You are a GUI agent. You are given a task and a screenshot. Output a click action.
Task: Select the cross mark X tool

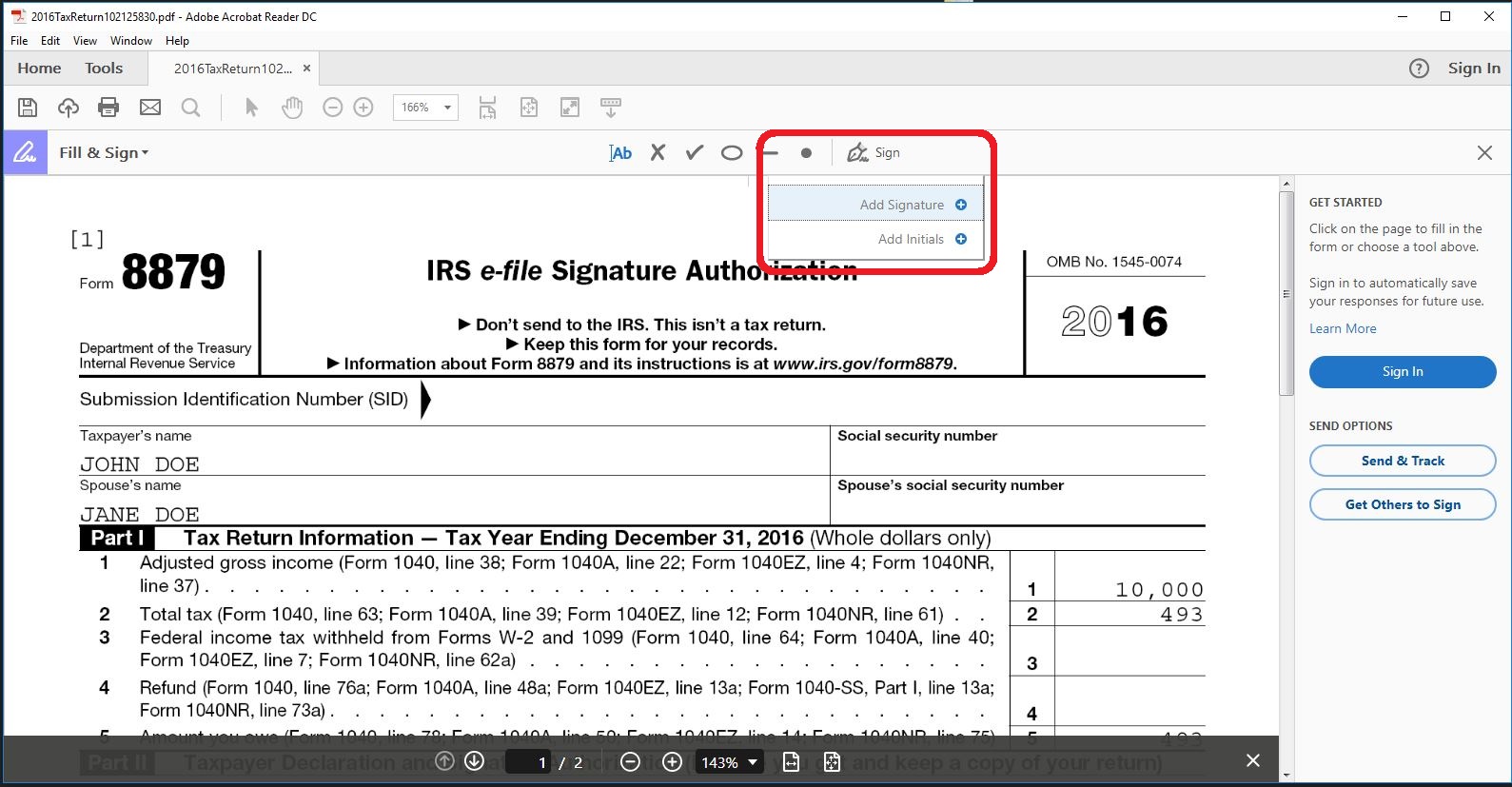click(658, 152)
